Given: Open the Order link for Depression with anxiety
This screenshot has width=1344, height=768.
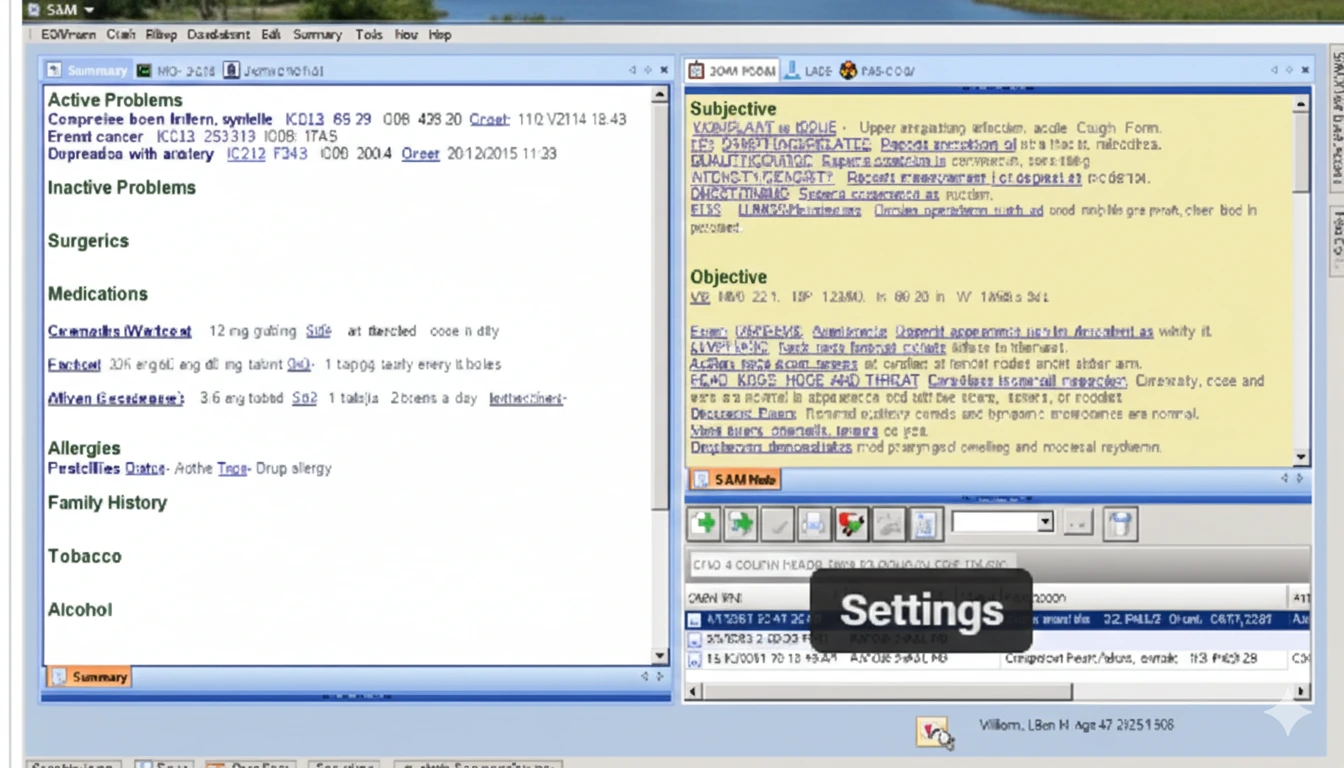Looking at the screenshot, I should point(421,154).
